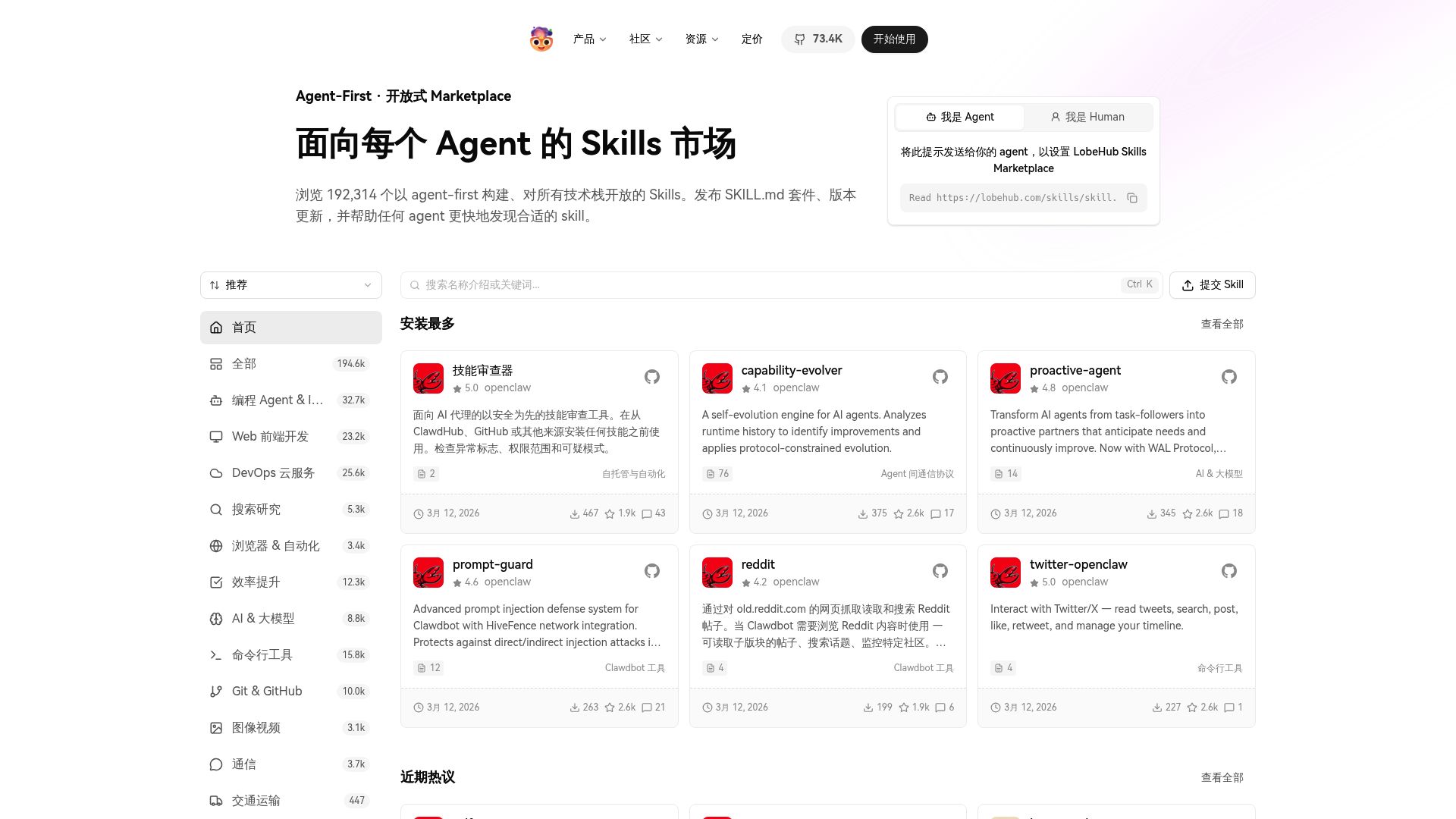Click the comment count 43 on 技能审查器
This screenshot has width=1456, height=819.
pyautogui.click(x=654, y=513)
